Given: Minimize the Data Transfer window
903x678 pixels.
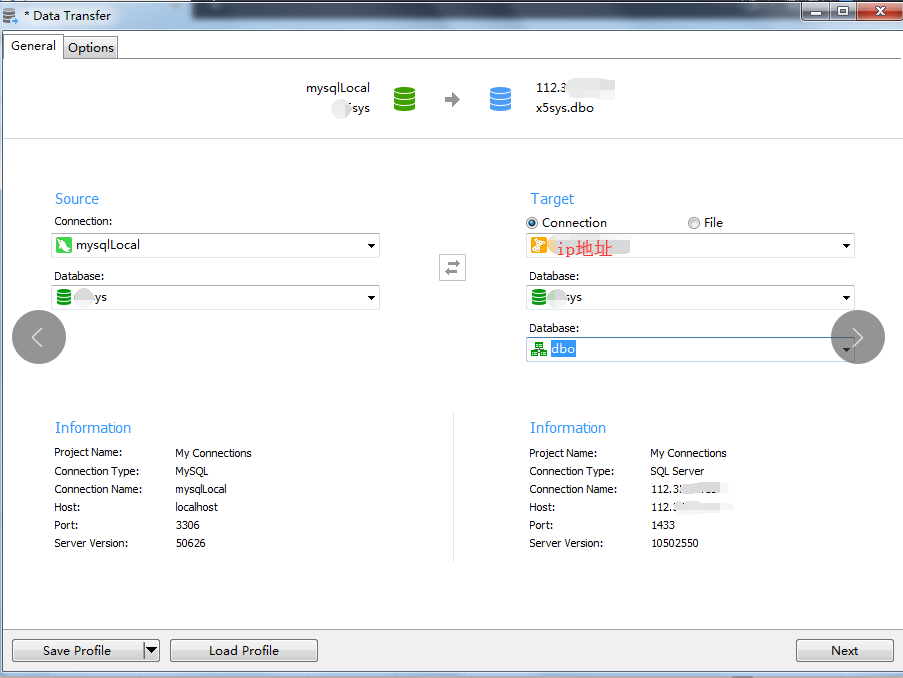Looking at the screenshot, I should click(815, 12).
